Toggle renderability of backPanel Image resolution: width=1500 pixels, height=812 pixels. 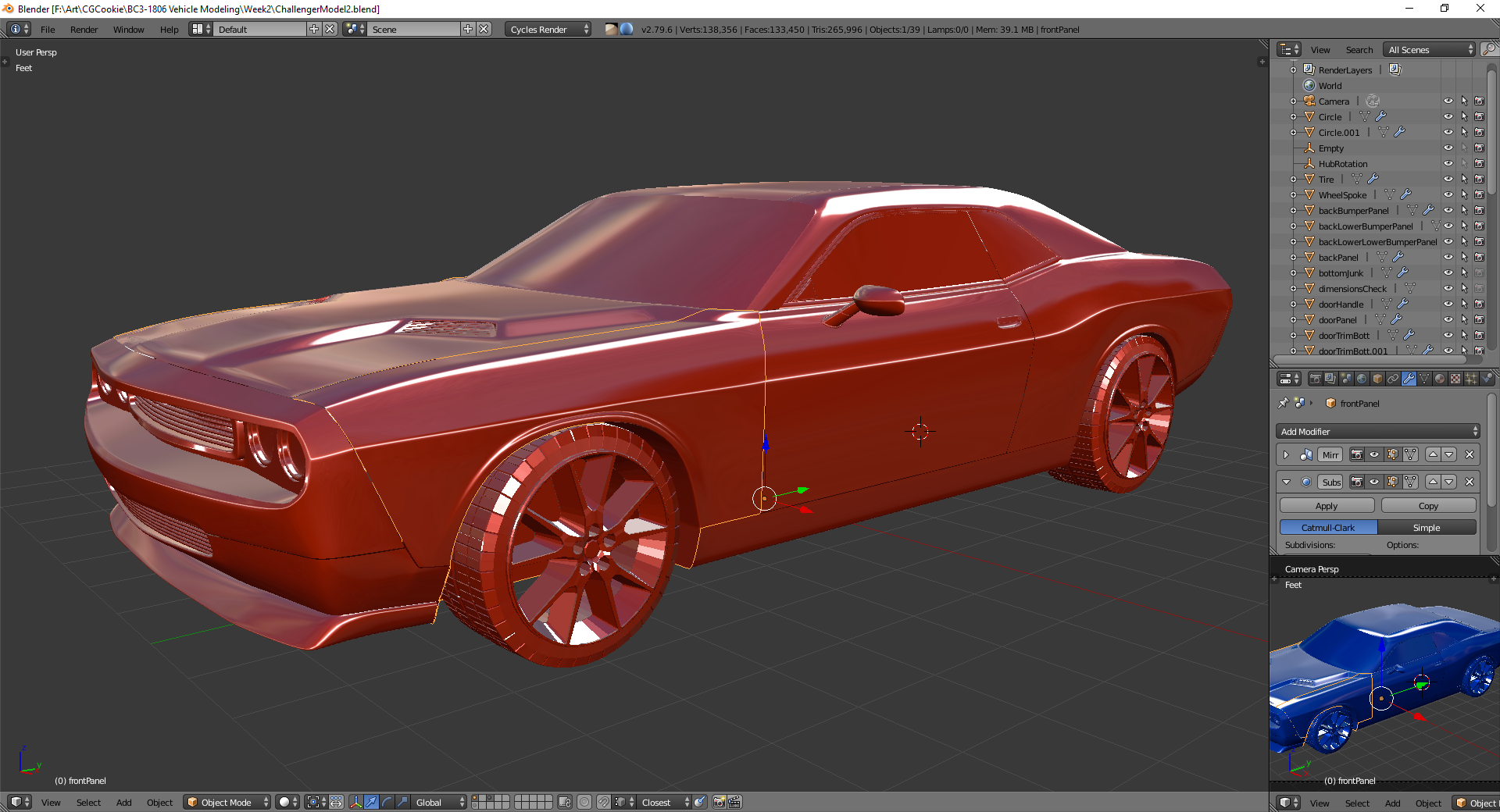click(x=1479, y=257)
